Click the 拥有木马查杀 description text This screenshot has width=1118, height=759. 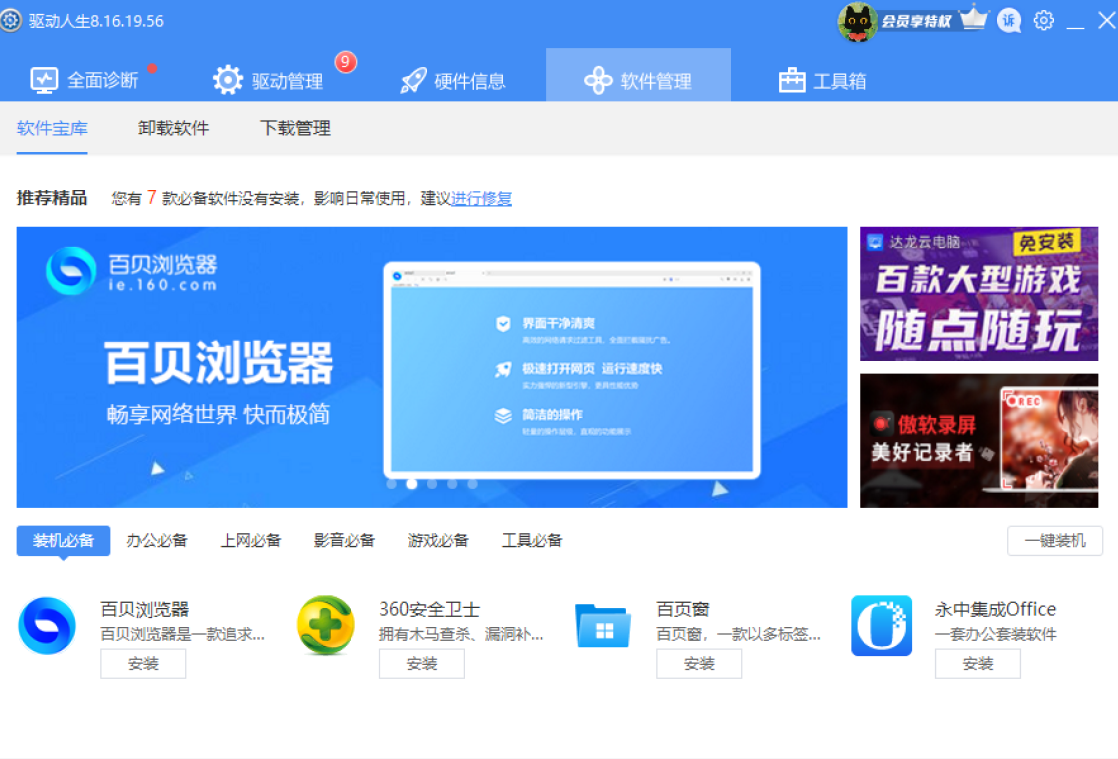tap(461, 634)
